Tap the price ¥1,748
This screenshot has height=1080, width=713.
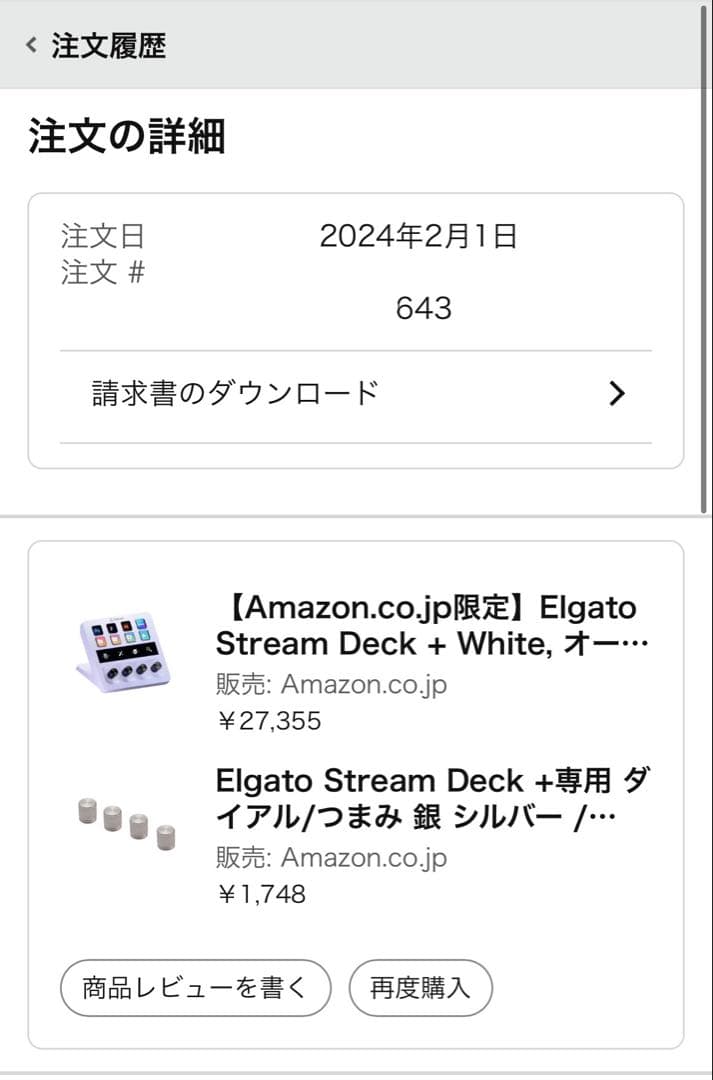point(258,894)
